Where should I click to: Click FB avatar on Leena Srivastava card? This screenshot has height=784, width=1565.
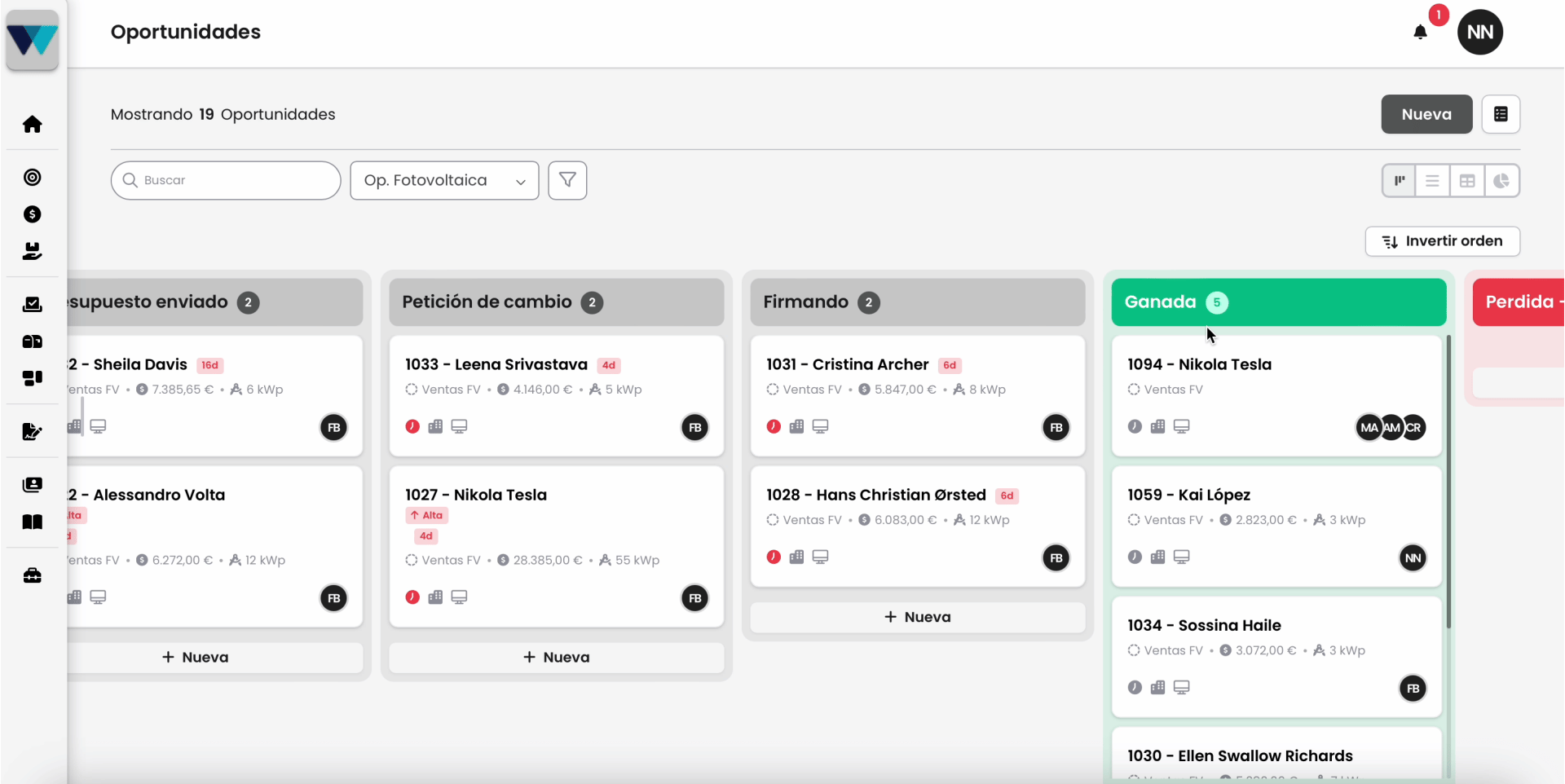[694, 427]
